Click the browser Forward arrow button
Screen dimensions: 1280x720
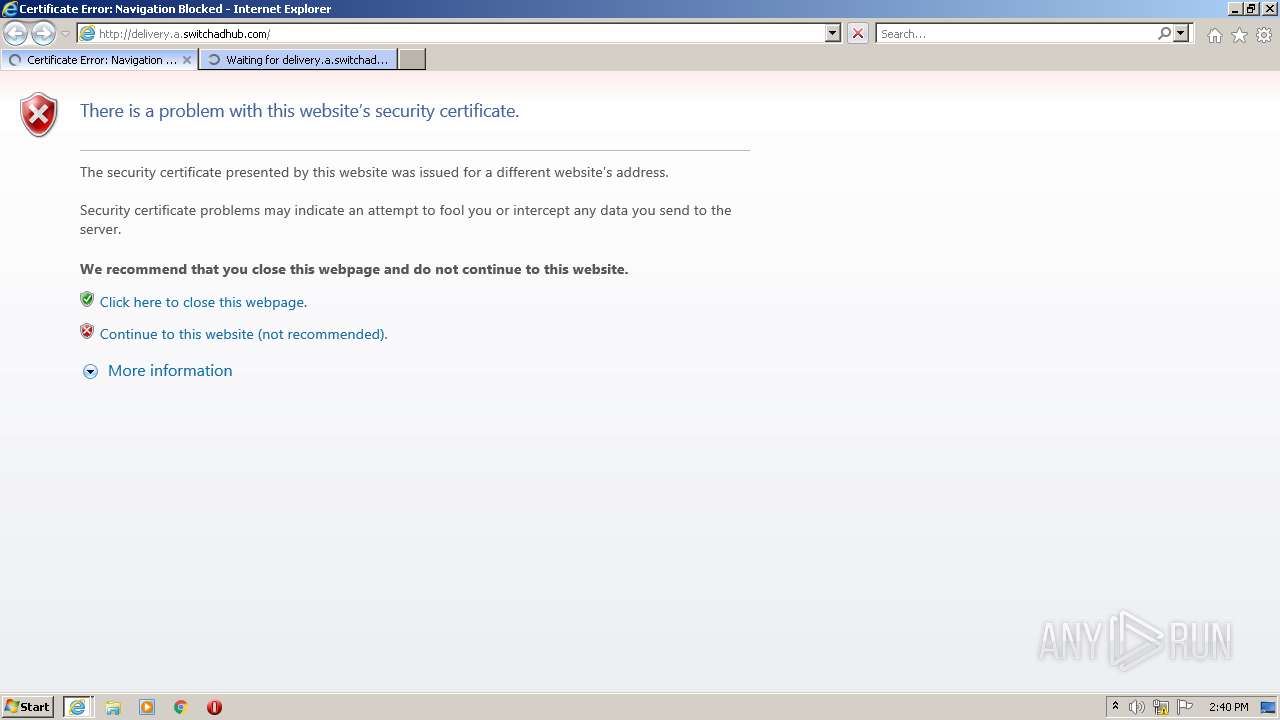43,33
